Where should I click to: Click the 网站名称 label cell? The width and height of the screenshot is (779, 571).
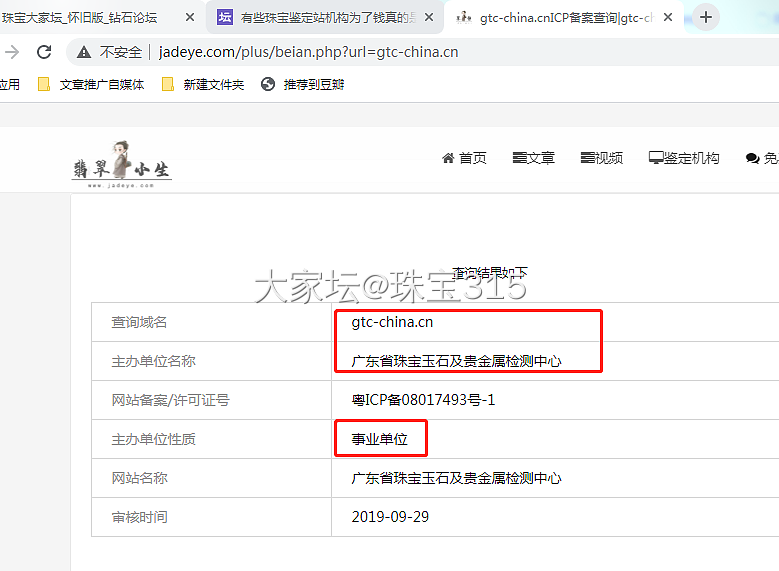[x=212, y=478]
